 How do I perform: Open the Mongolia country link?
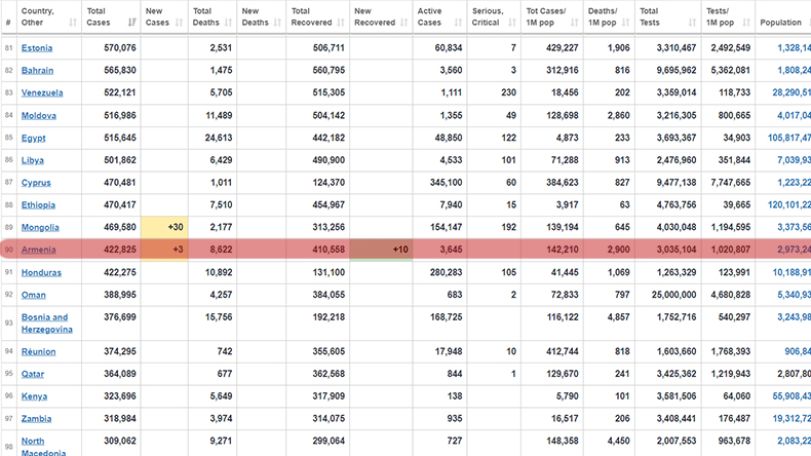[x=40, y=227]
